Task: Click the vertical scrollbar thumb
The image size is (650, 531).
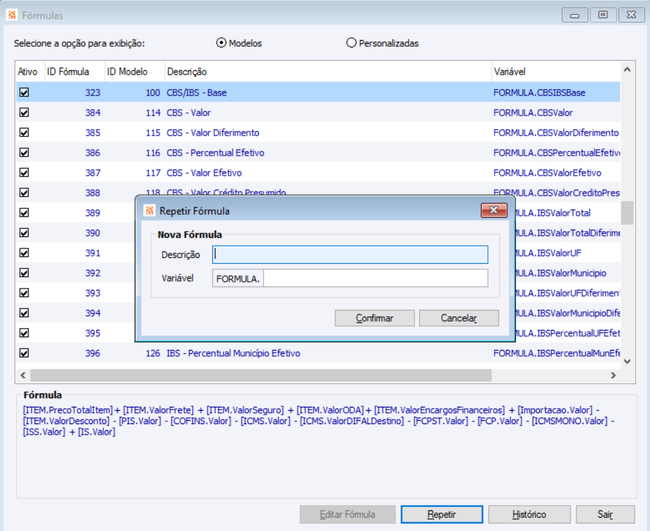Action: pyautogui.click(x=627, y=213)
